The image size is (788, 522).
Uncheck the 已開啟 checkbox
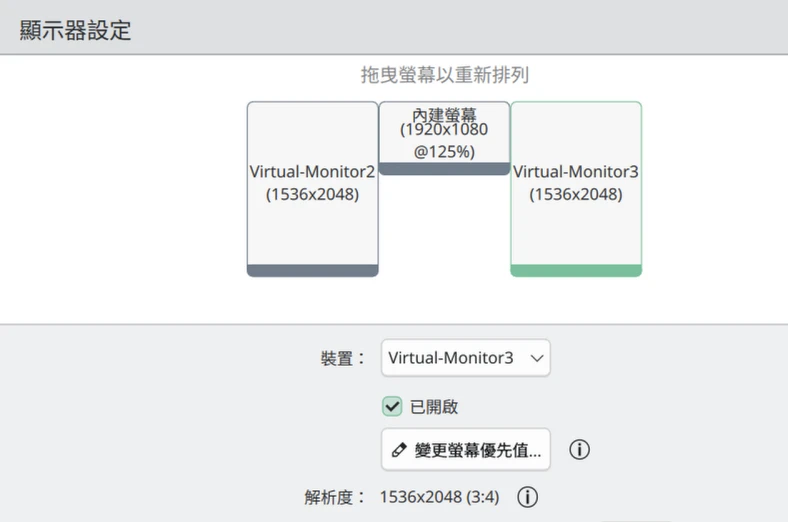tap(393, 407)
